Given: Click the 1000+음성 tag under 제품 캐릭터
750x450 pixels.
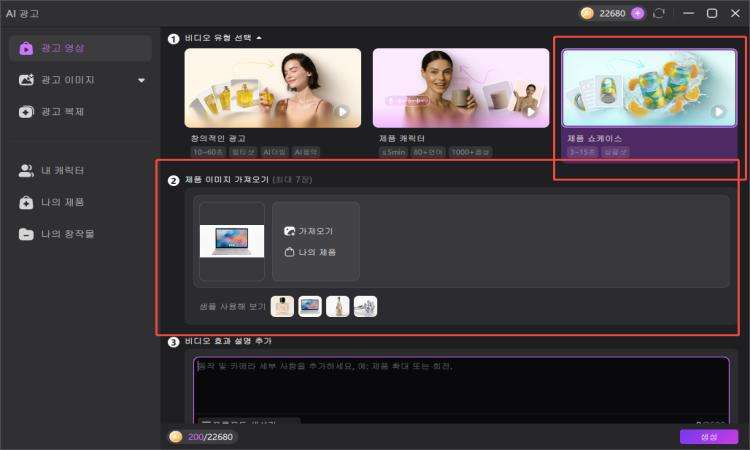Looking at the screenshot, I should click(471, 152).
